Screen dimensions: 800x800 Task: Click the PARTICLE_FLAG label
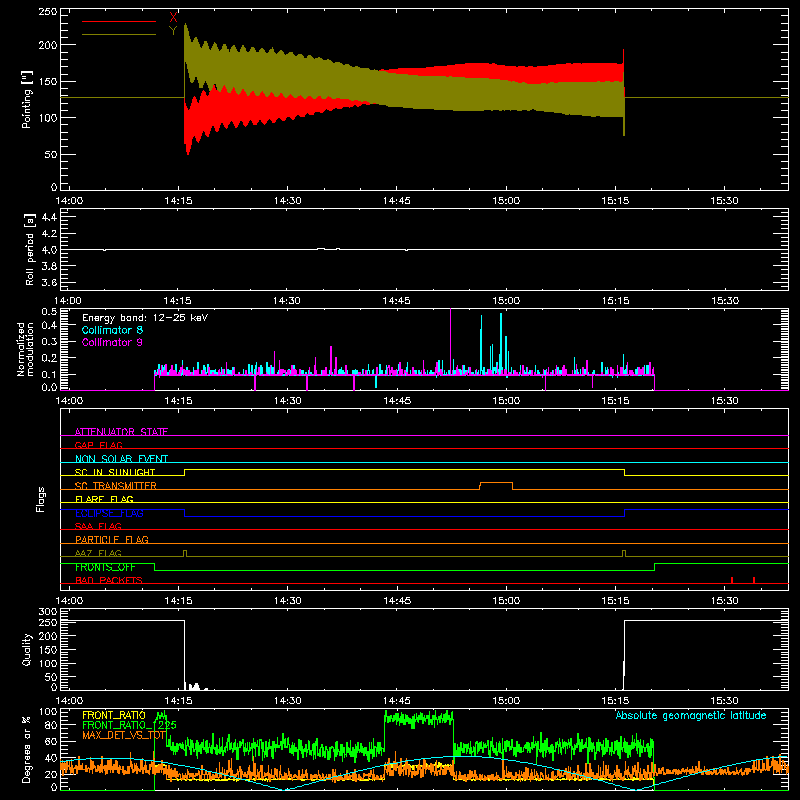coord(112,539)
